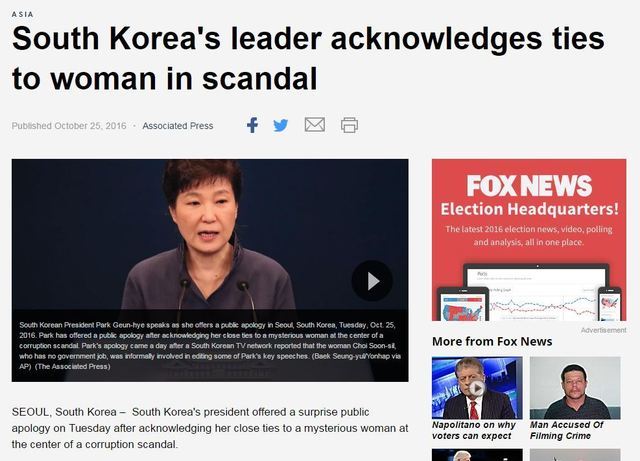
Task: Email this article with envelope icon
Action: (315, 125)
